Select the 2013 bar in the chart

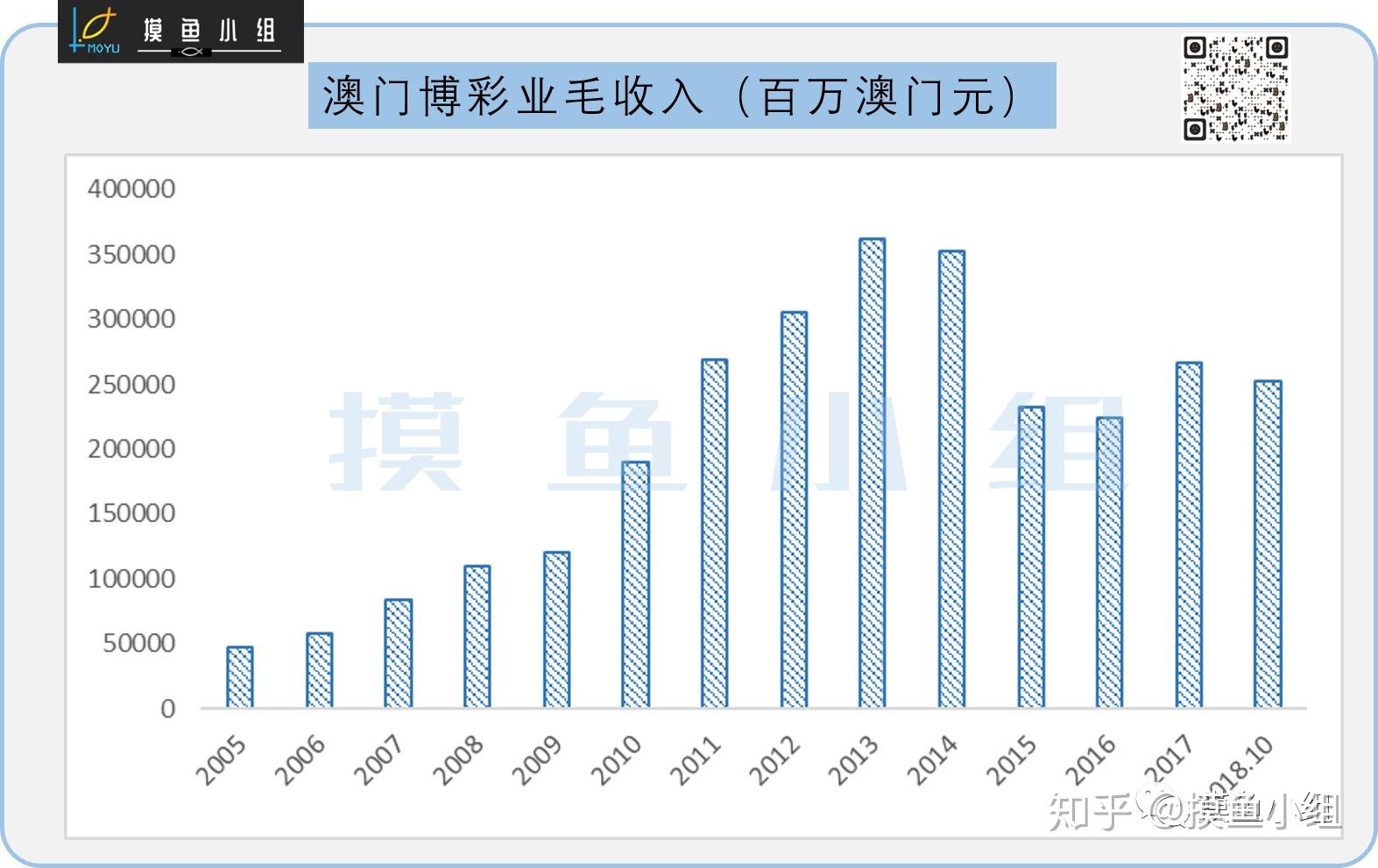(x=872, y=473)
